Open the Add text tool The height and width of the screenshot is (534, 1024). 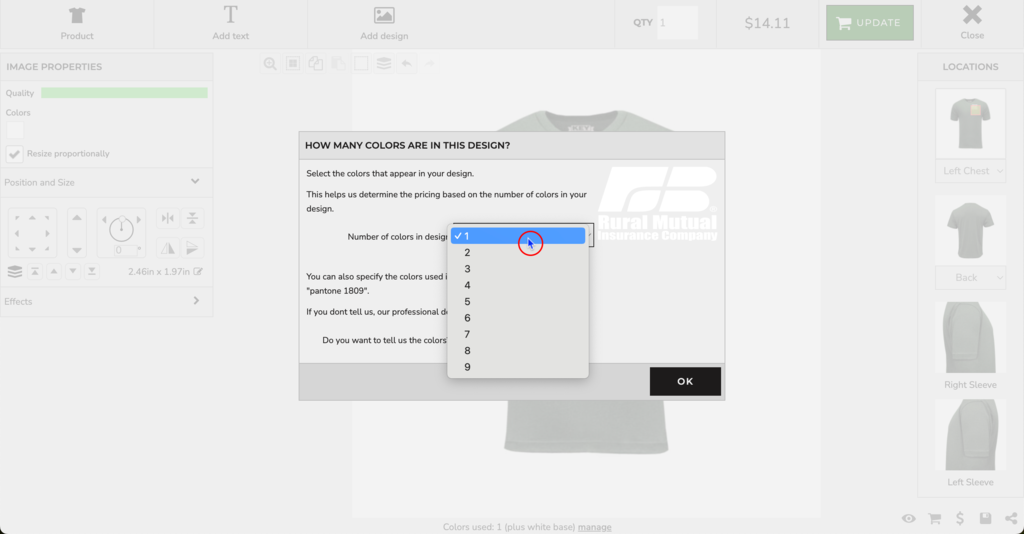pyautogui.click(x=230, y=23)
